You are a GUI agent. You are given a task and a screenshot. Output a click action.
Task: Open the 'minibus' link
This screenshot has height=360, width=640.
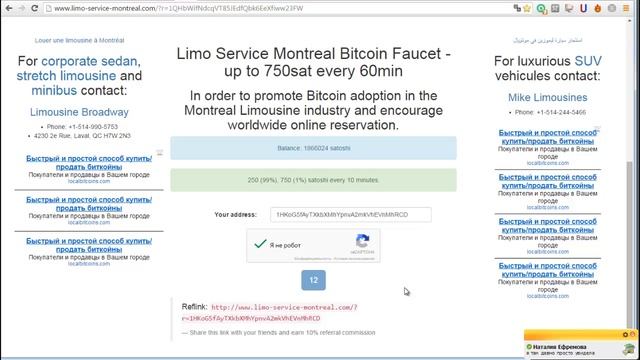pyautogui.click(x=54, y=91)
